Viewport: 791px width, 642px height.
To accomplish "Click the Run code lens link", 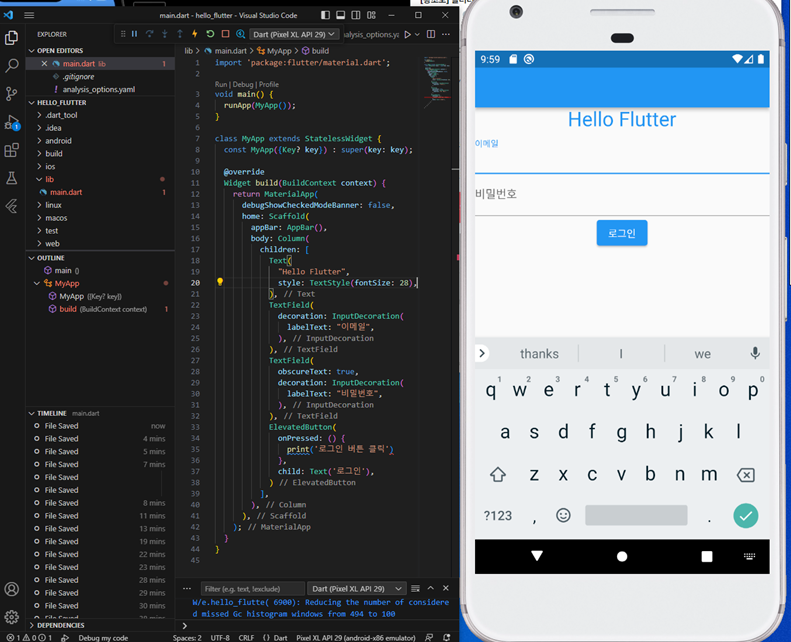I will (x=221, y=84).
